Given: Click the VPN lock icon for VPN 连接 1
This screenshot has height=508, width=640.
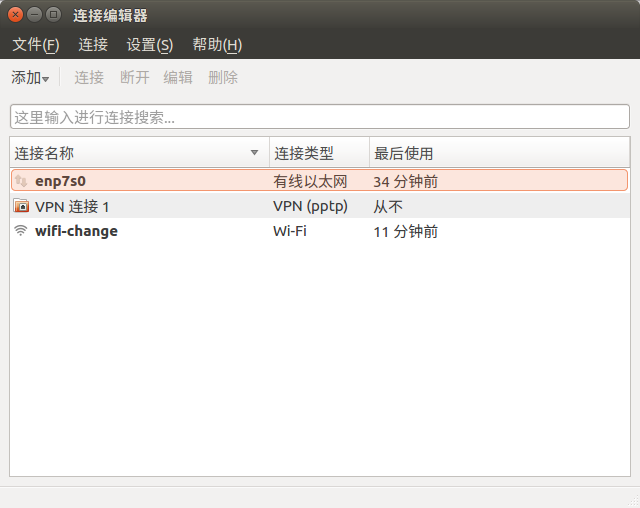Looking at the screenshot, I should [21, 206].
